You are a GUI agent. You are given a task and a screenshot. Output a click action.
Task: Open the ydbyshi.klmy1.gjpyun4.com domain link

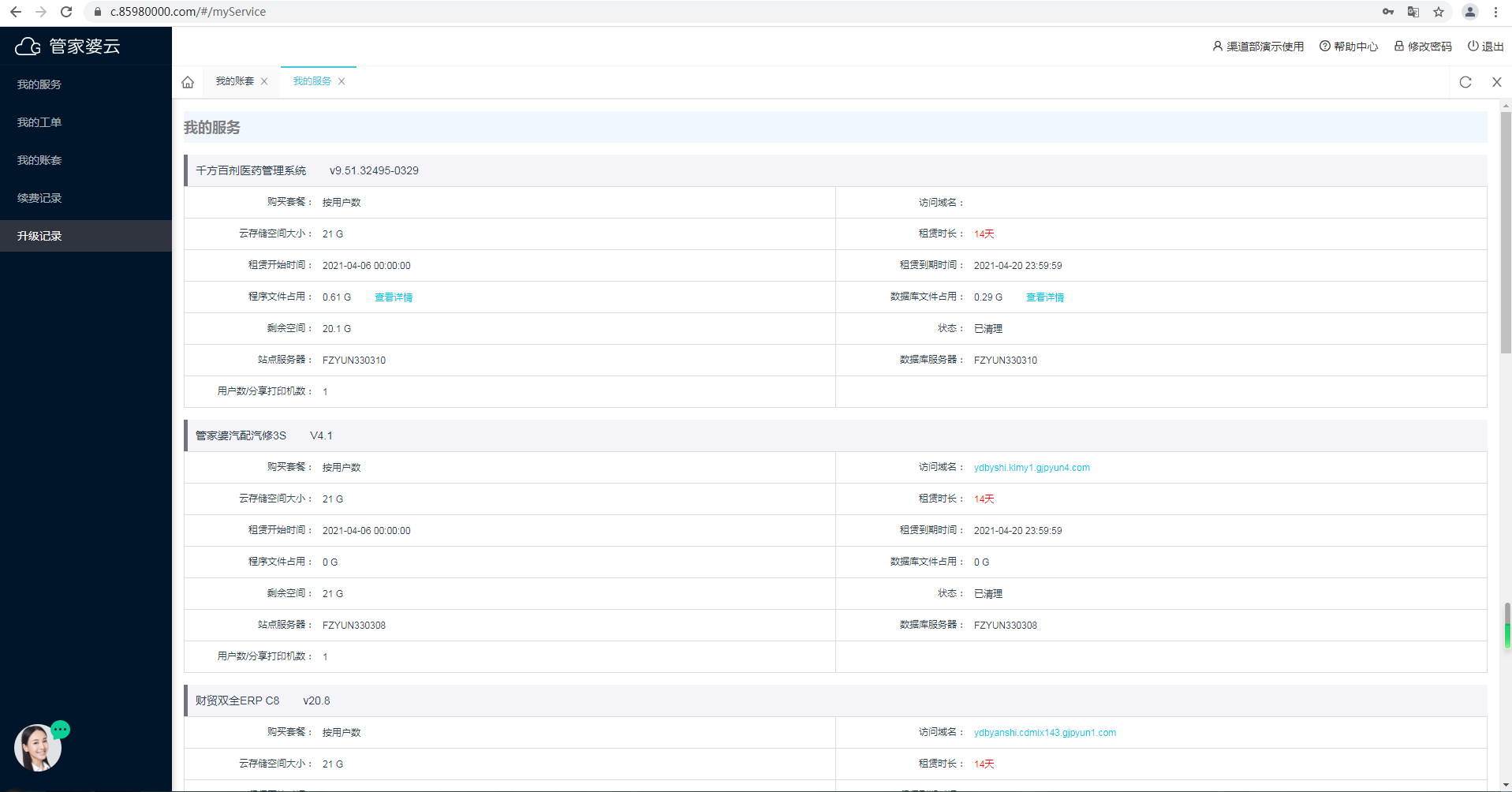[1031, 468]
